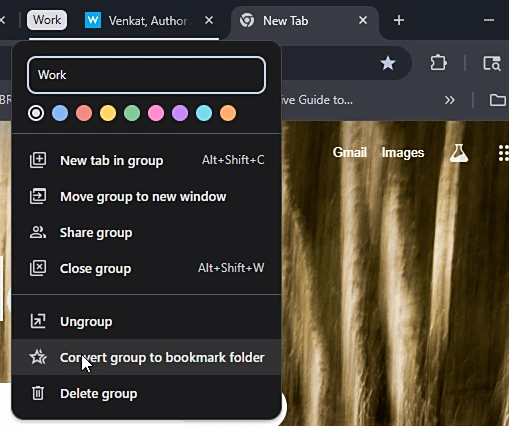Viewport: 509px width, 426px height.
Task: Click Delete group option
Action: coord(147,393)
